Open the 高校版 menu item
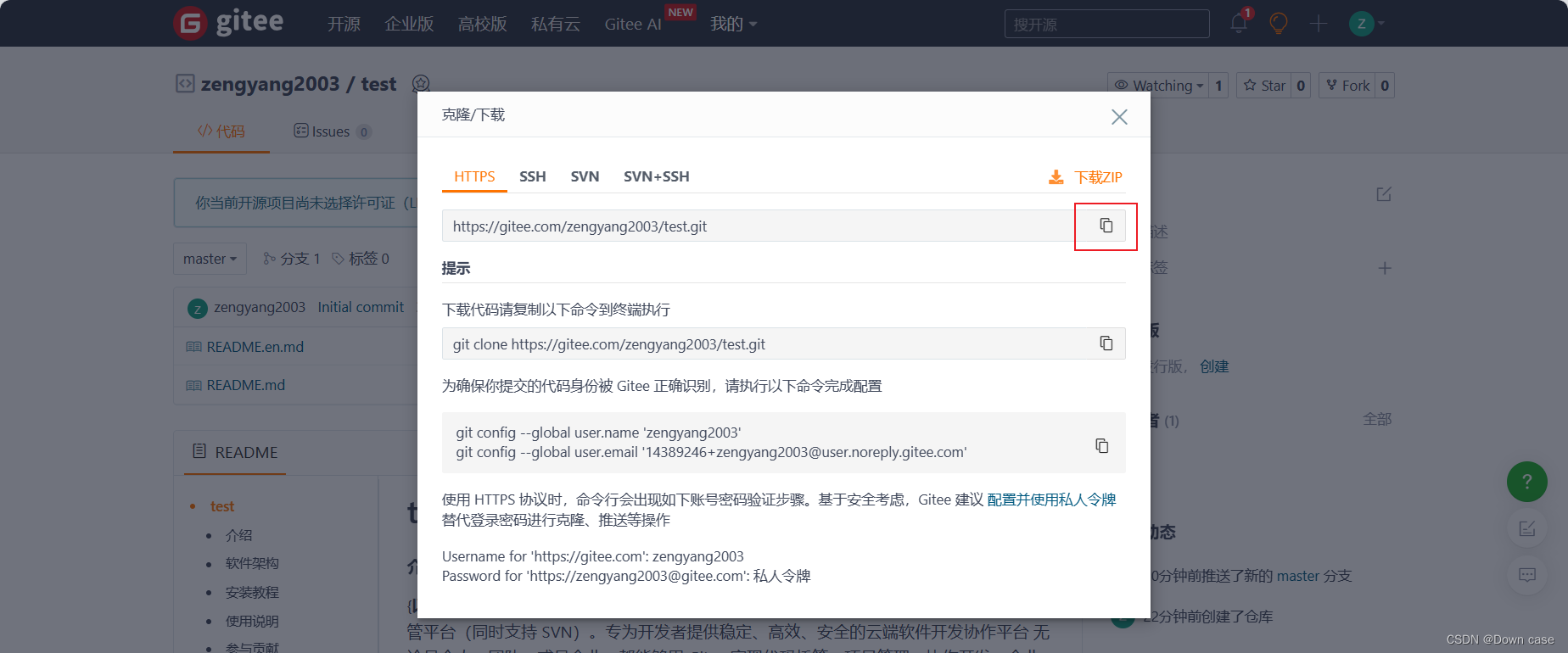This screenshot has height=653, width=1568. (x=482, y=24)
